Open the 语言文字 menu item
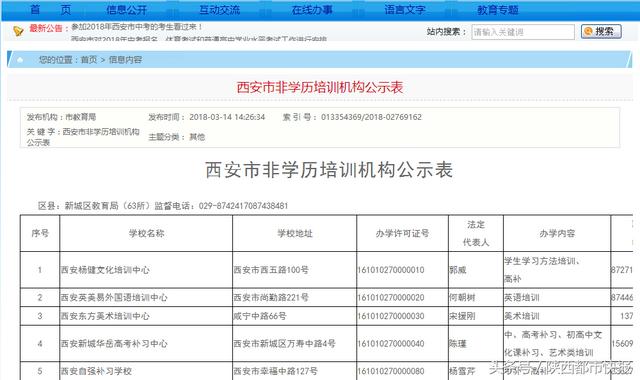 pyautogui.click(x=404, y=9)
